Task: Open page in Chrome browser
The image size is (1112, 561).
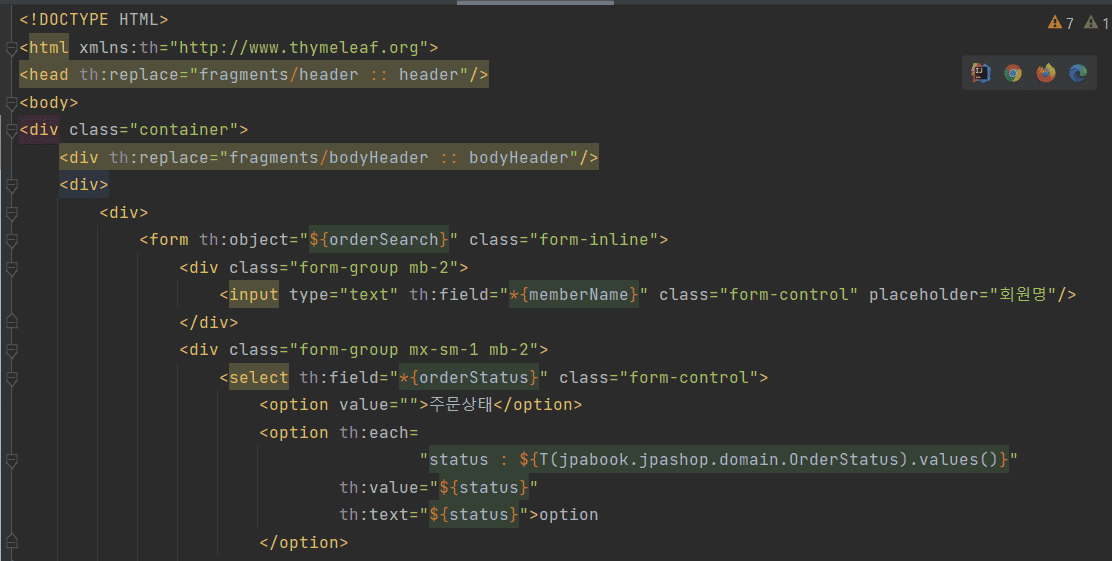Action: 1013,73
